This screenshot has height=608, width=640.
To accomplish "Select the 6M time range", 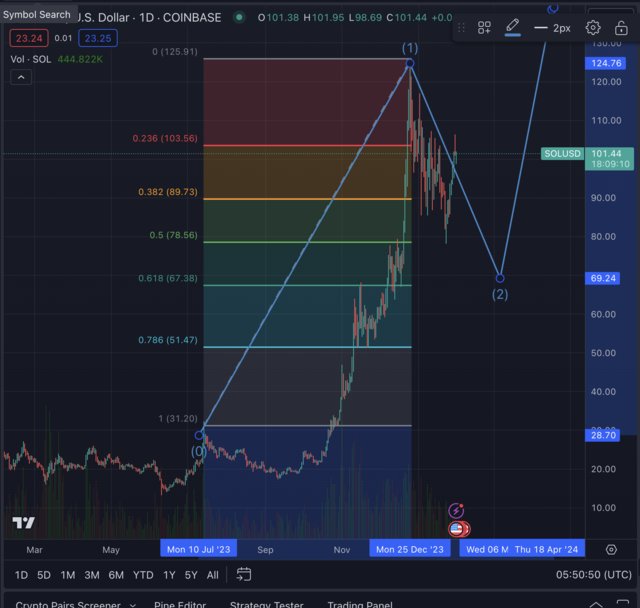I will coord(116,575).
